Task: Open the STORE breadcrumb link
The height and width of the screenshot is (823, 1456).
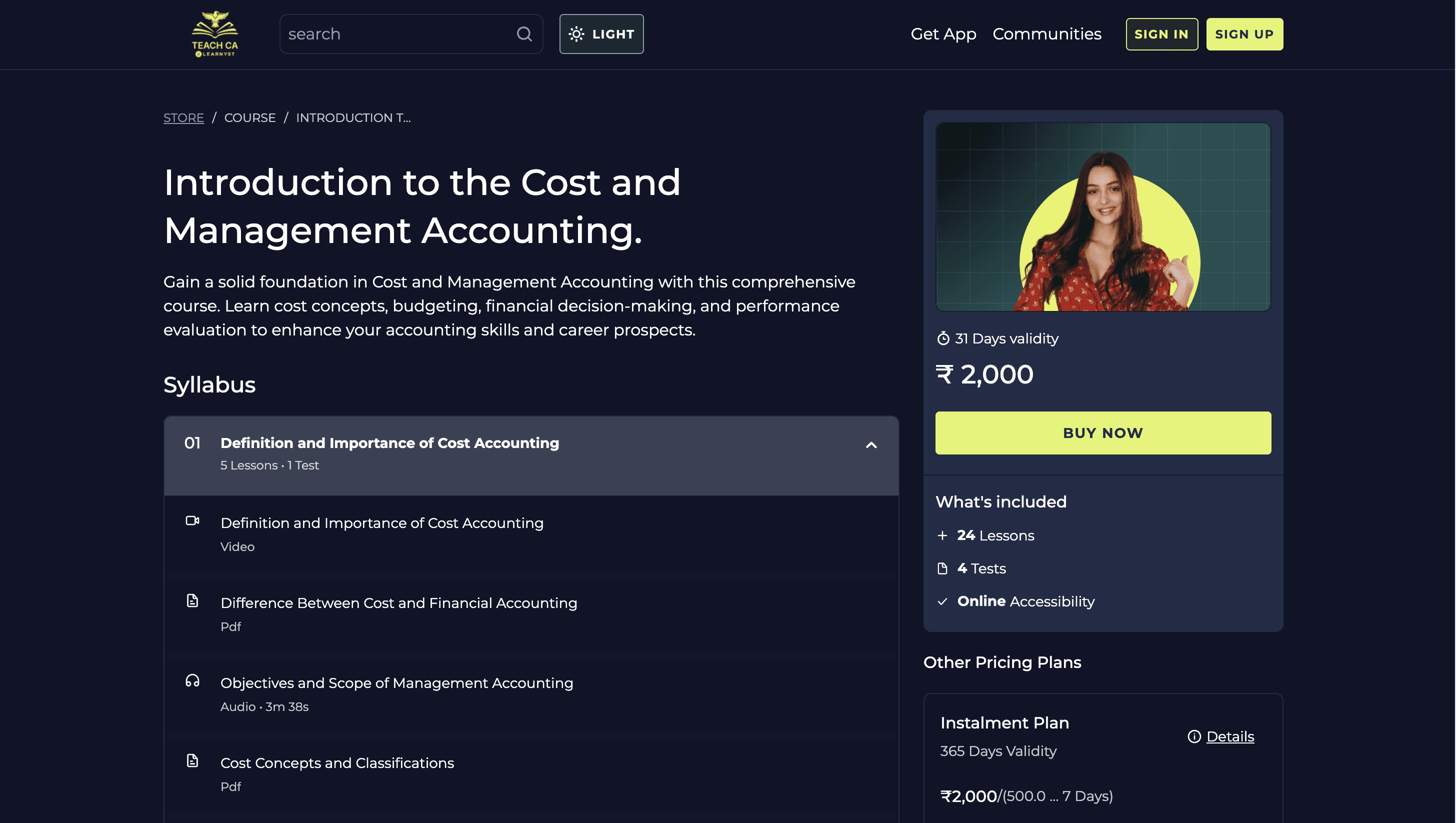Action: 183,117
